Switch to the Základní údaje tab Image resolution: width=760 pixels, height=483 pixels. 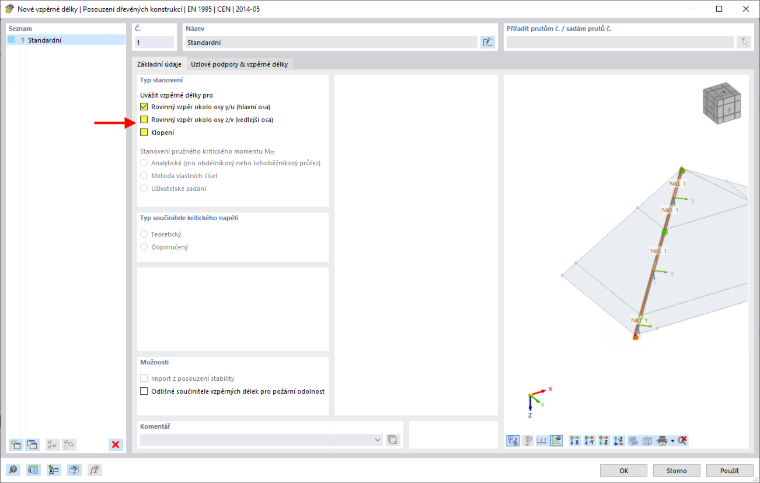[159, 64]
